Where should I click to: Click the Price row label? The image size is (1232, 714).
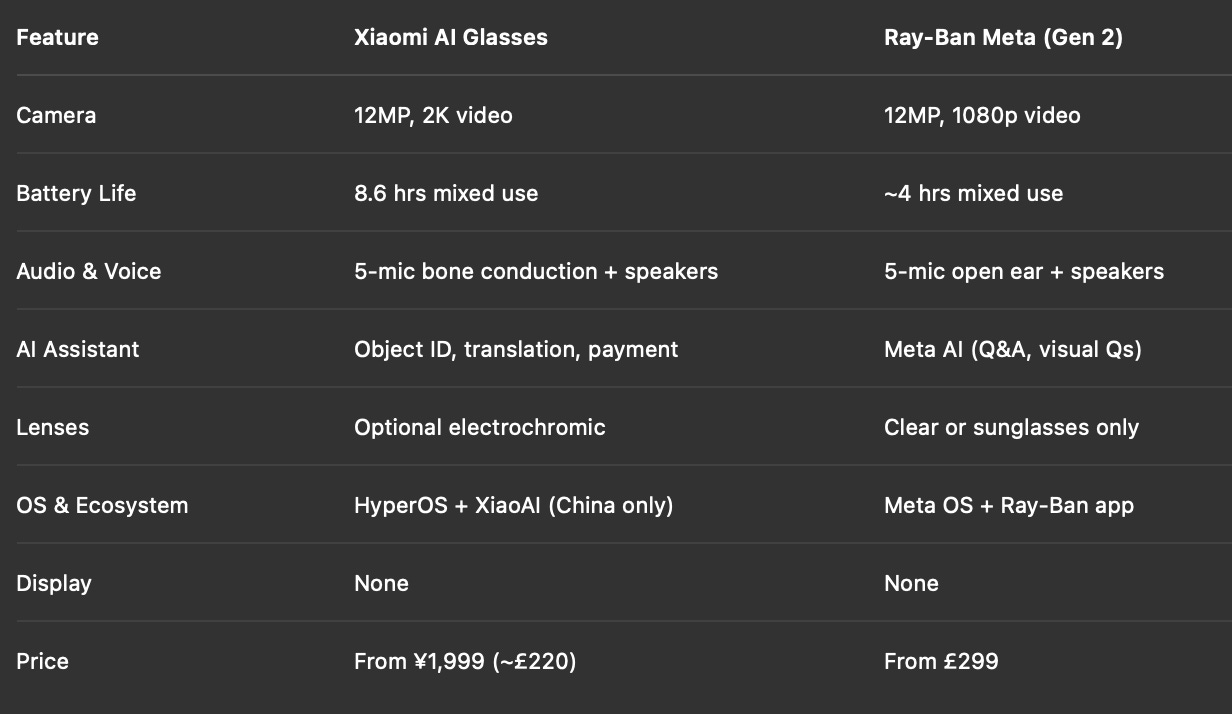tap(42, 662)
